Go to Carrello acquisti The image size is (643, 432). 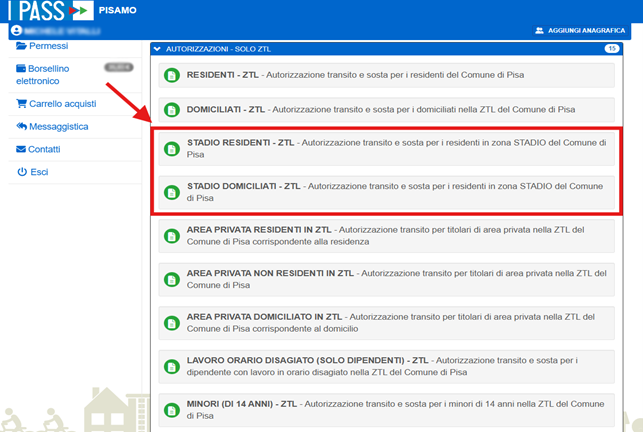58,103
